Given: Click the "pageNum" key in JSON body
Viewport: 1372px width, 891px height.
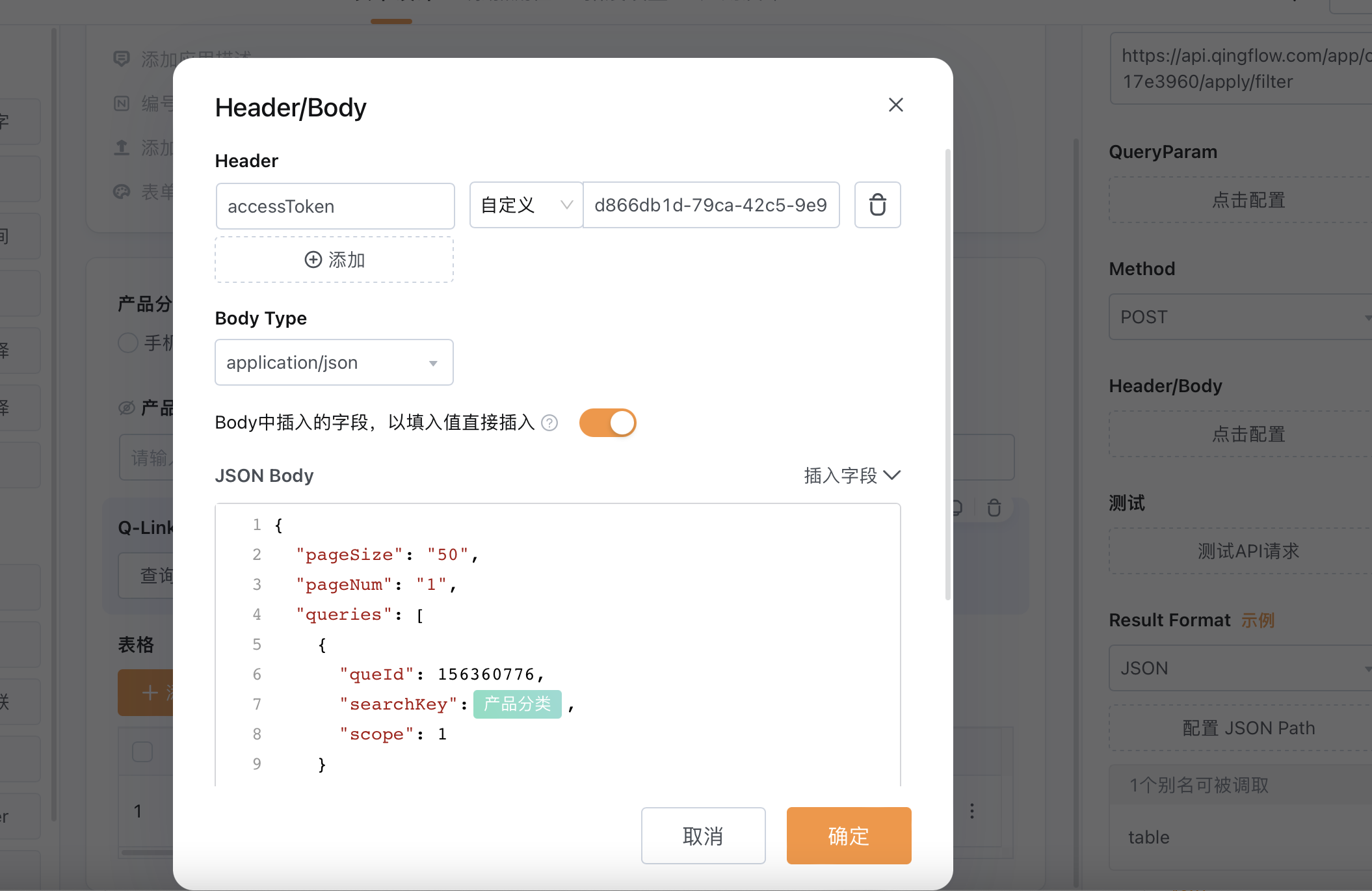Looking at the screenshot, I should pyautogui.click(x=344, y=585).
